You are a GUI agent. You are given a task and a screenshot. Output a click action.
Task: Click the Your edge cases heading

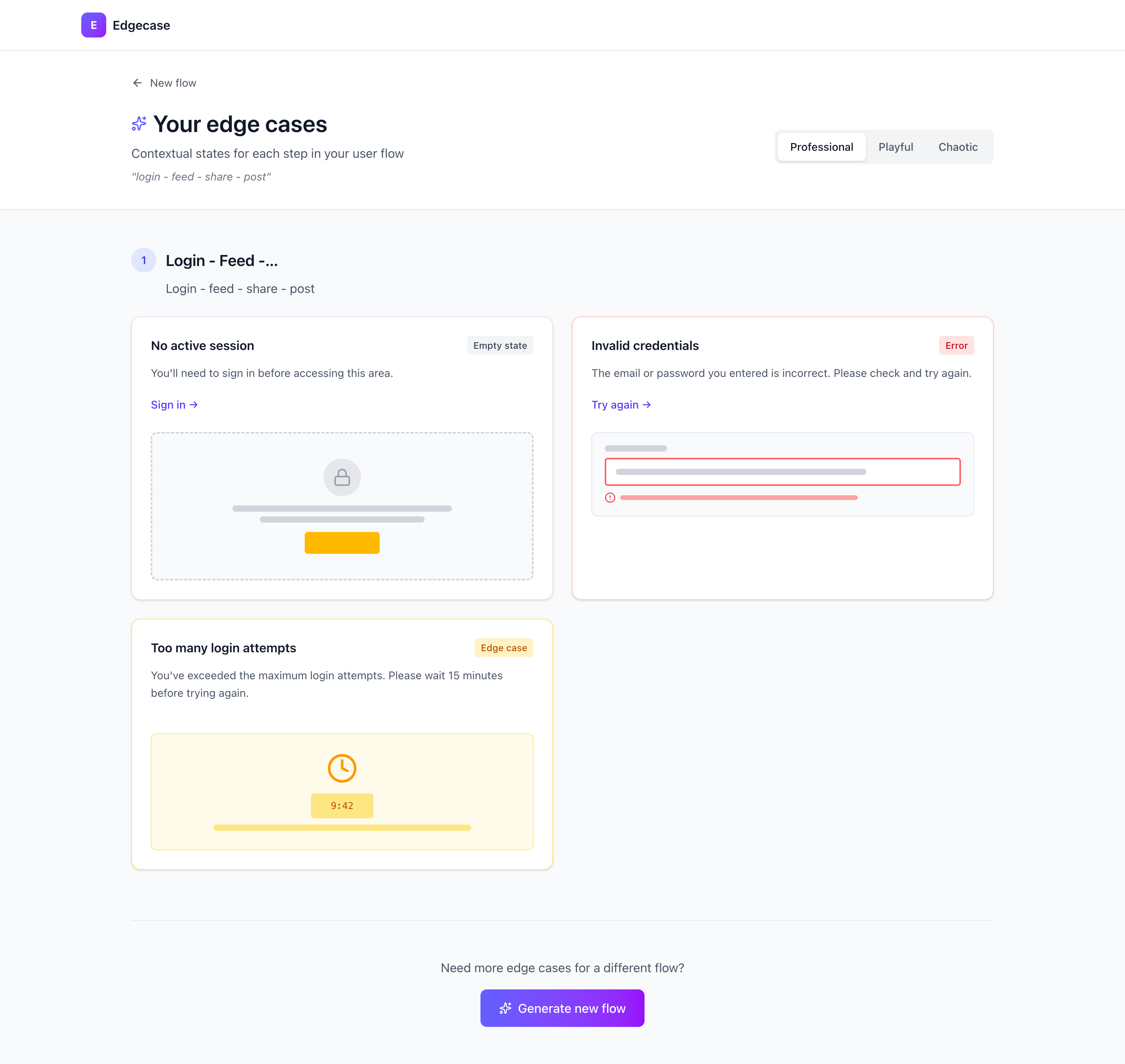click(240, 124)
